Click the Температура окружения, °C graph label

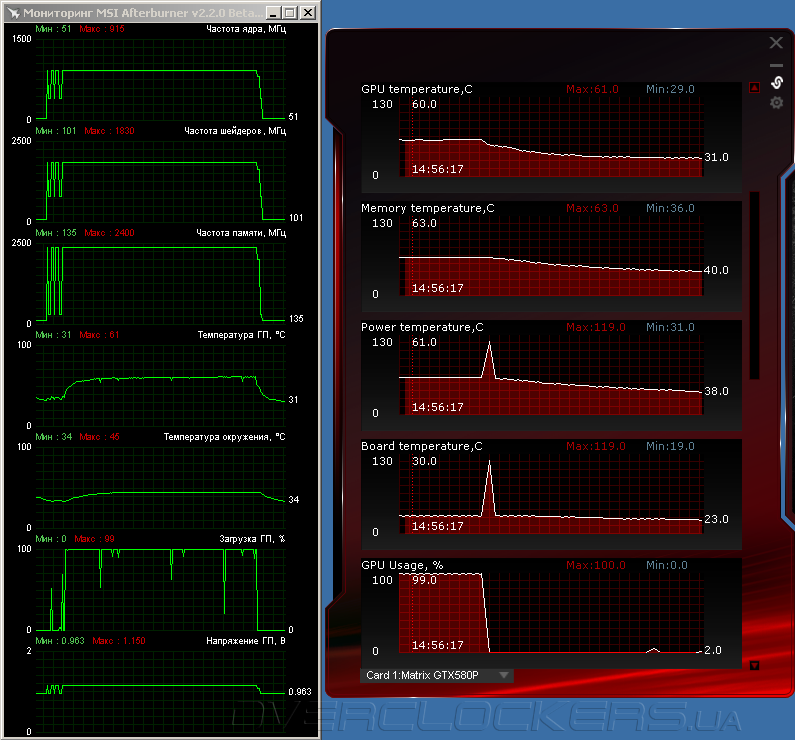pyautogui.click(x=225, y=437)
